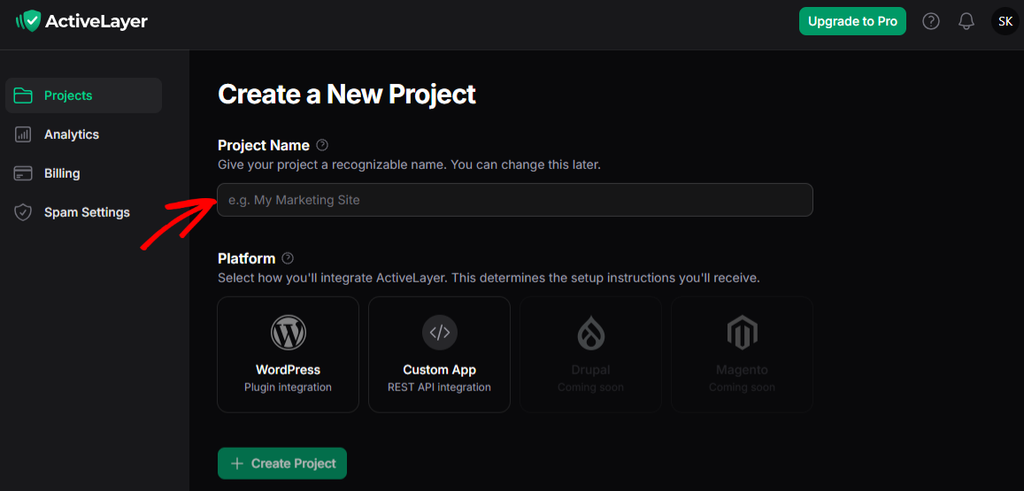This screenshot has height=491, width=1024.
Task: Click 'Coming soon' text under Drupal
Action: coord(590,387)
